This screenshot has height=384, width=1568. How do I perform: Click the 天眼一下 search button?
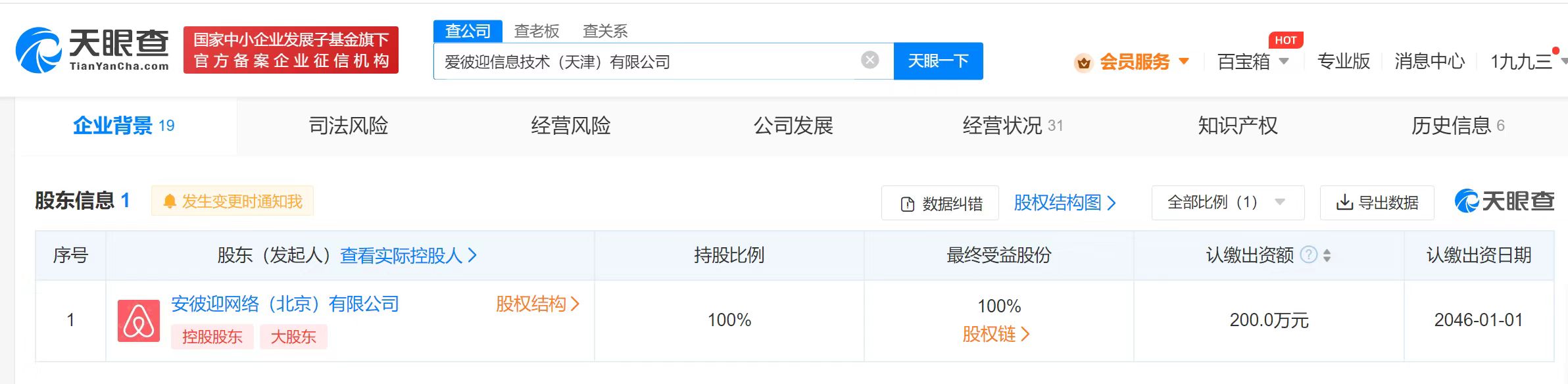[939, 61]
